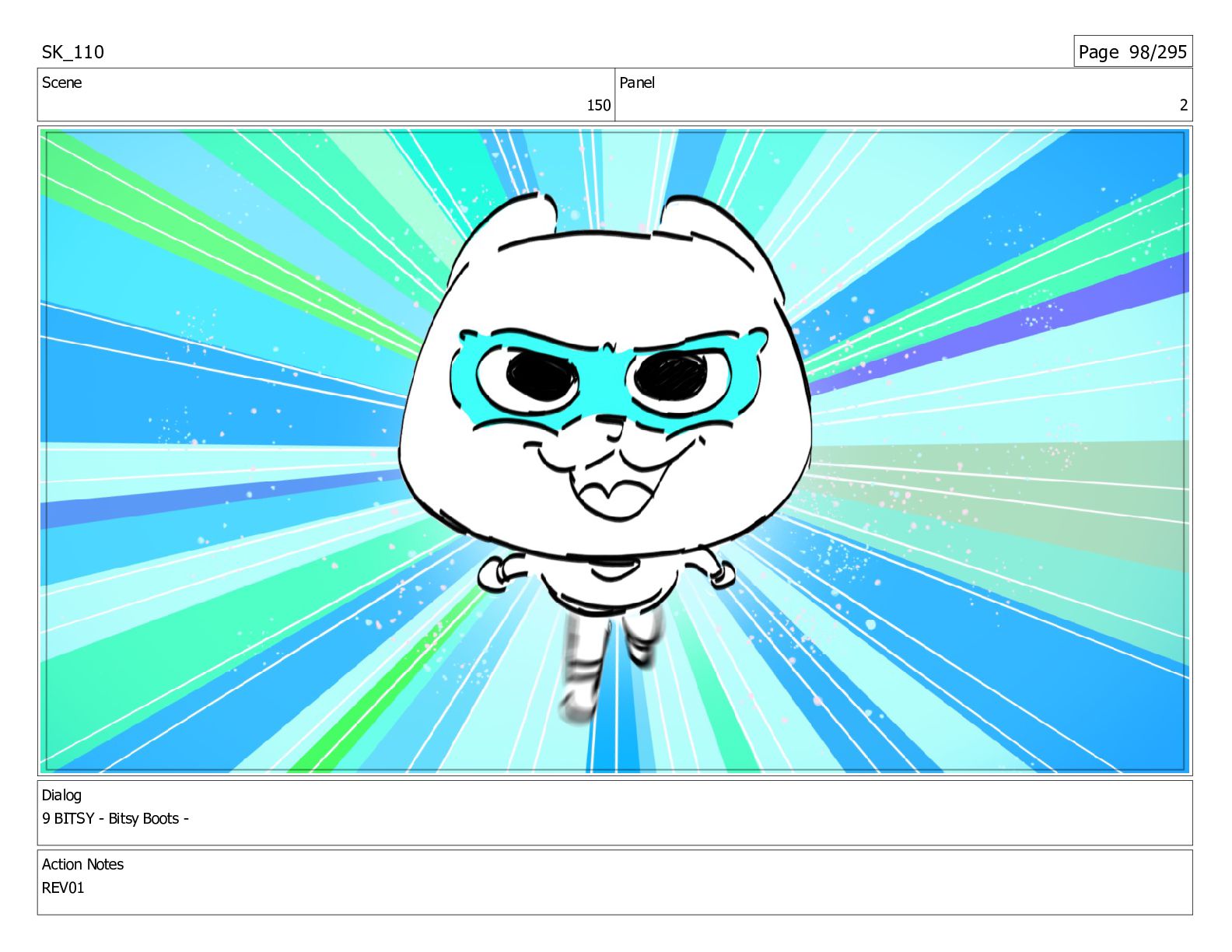Click the storyboard panel drawing of Bitsy
This screenshot has height=952, width=1232.
point(614,450)
